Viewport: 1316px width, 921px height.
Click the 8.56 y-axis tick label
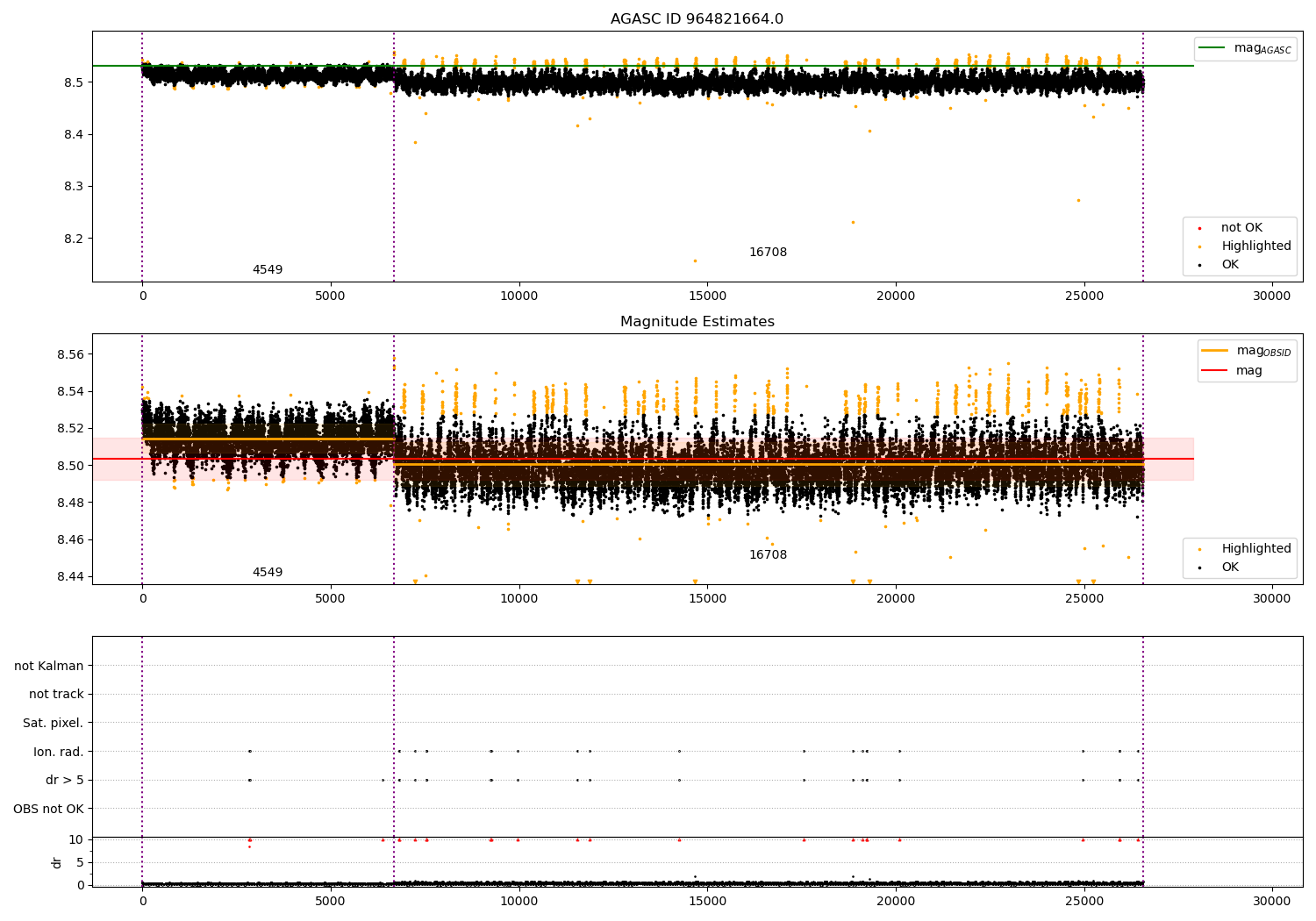point(68,354)
